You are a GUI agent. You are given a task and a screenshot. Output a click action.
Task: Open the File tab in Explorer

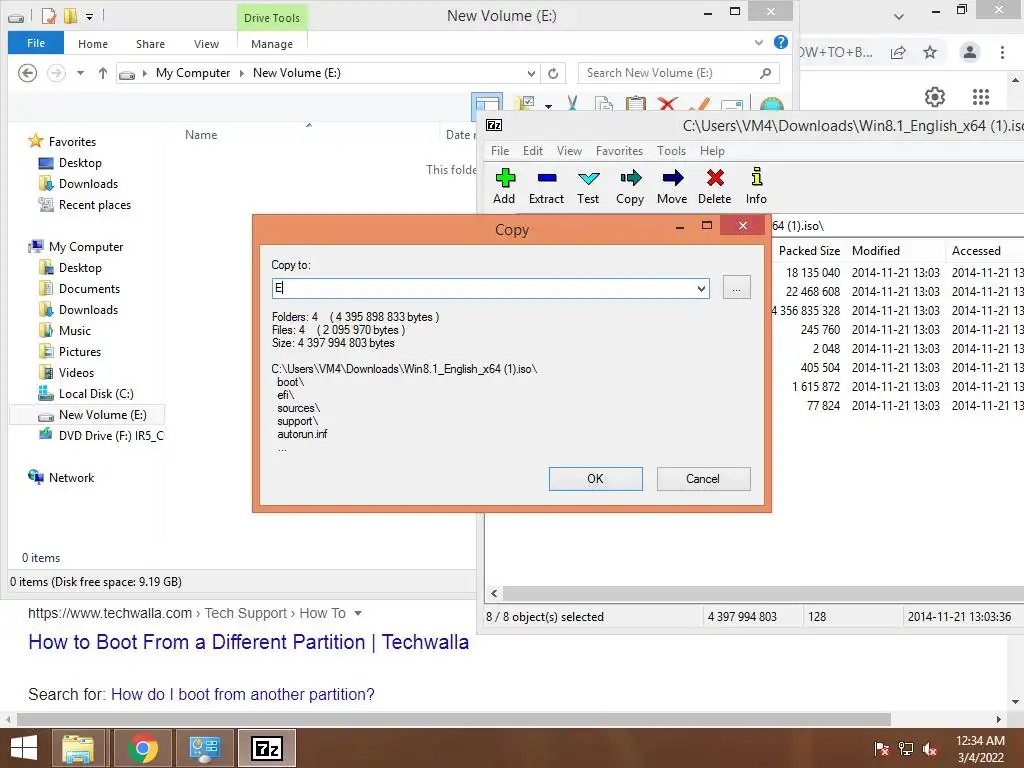(x=36, y=43)
